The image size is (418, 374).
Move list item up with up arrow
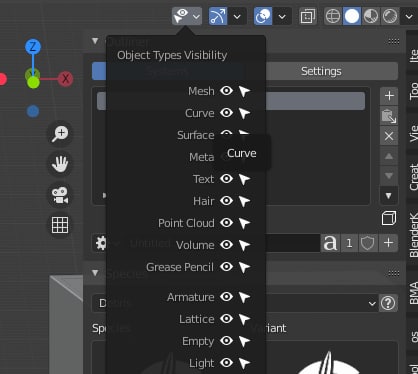click(x=389, y=156)
